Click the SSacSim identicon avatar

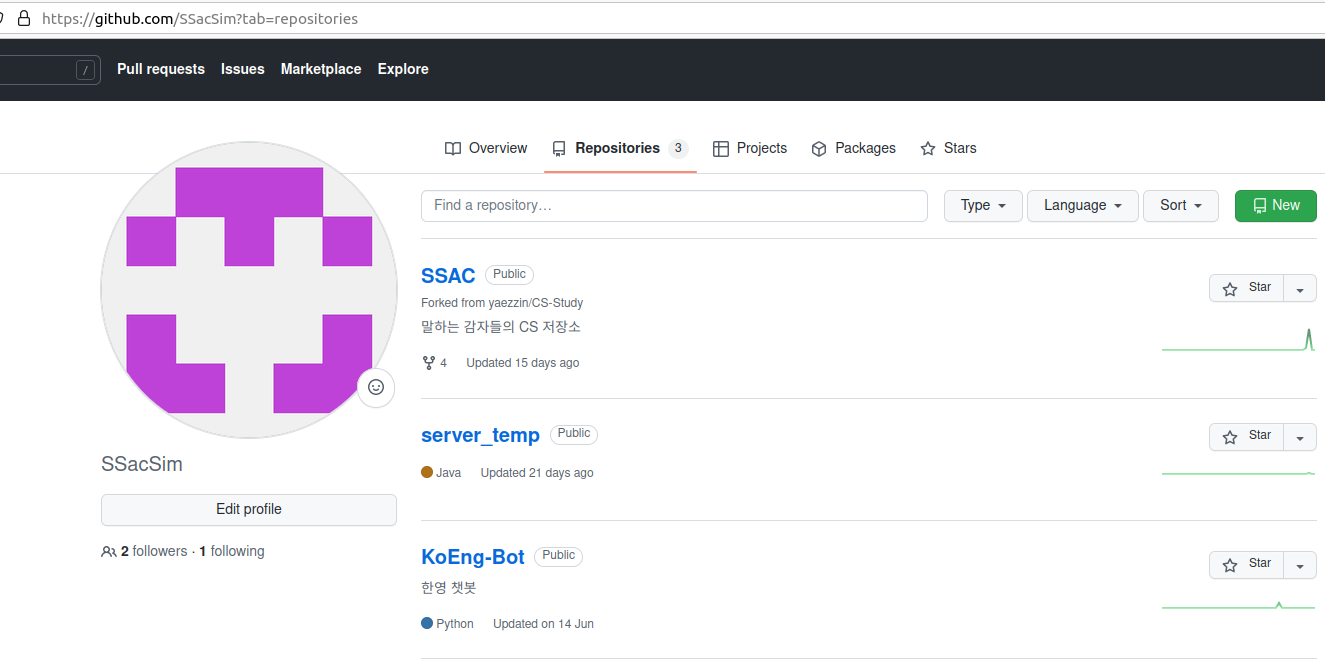(249, 290)
